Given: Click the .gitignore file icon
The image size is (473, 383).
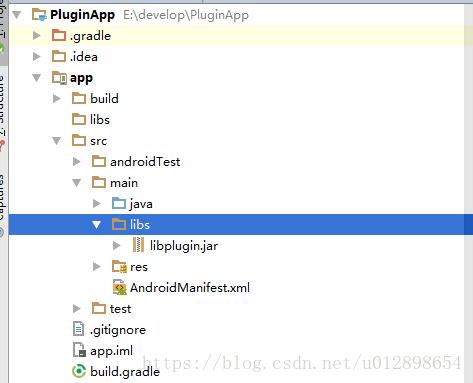Looking at the screenshot, I should [x=78, y=329].
